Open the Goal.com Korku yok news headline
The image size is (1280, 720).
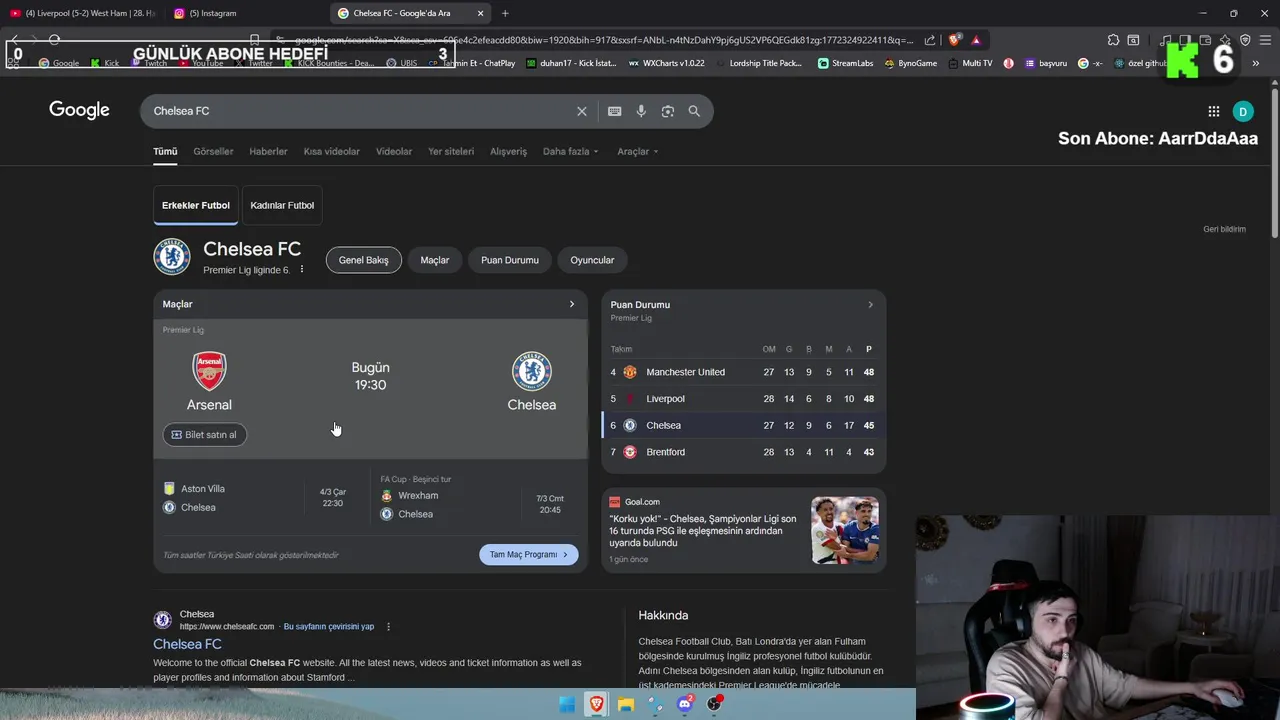[703, 531]
